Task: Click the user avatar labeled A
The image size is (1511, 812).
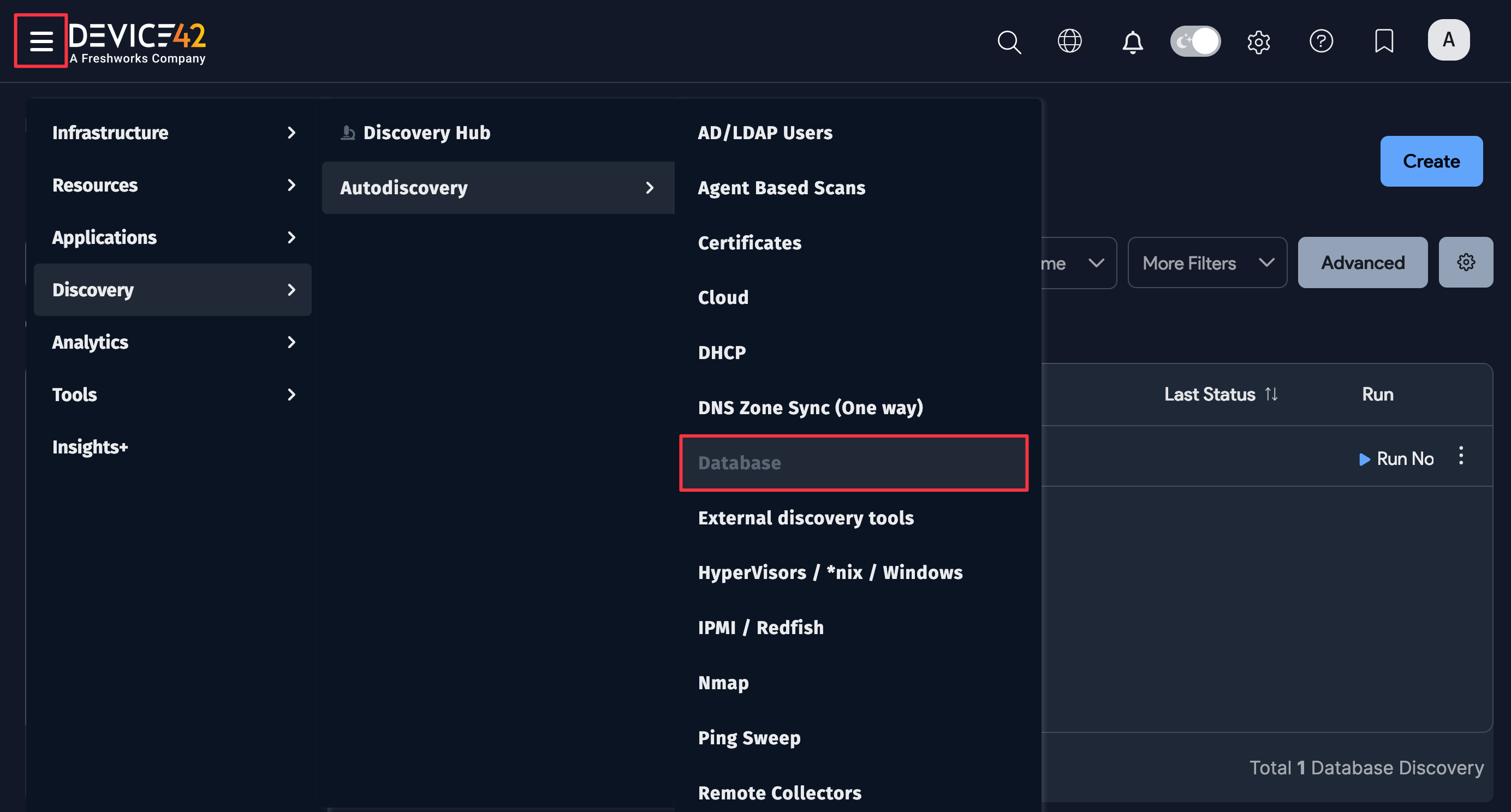Action: pyautogui.click(x=1448, y=40)
